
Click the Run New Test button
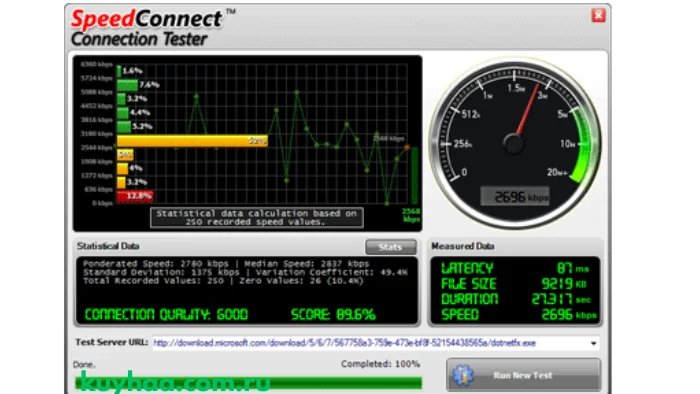(x=523, y=375)
